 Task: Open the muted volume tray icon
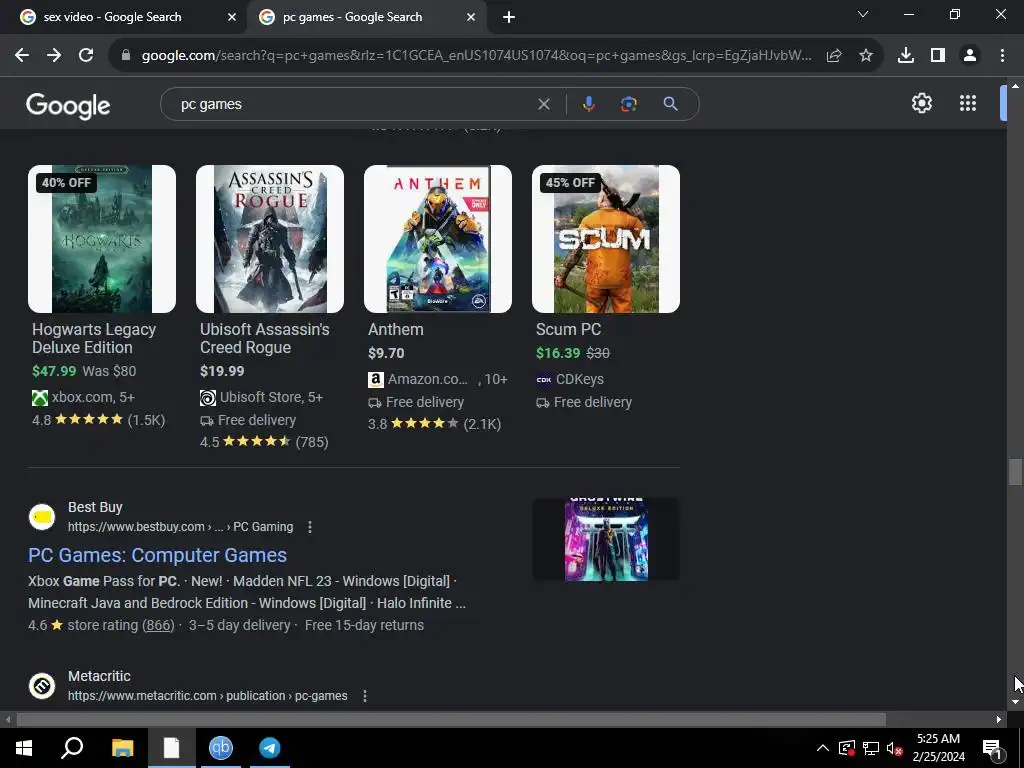[895, 748]
